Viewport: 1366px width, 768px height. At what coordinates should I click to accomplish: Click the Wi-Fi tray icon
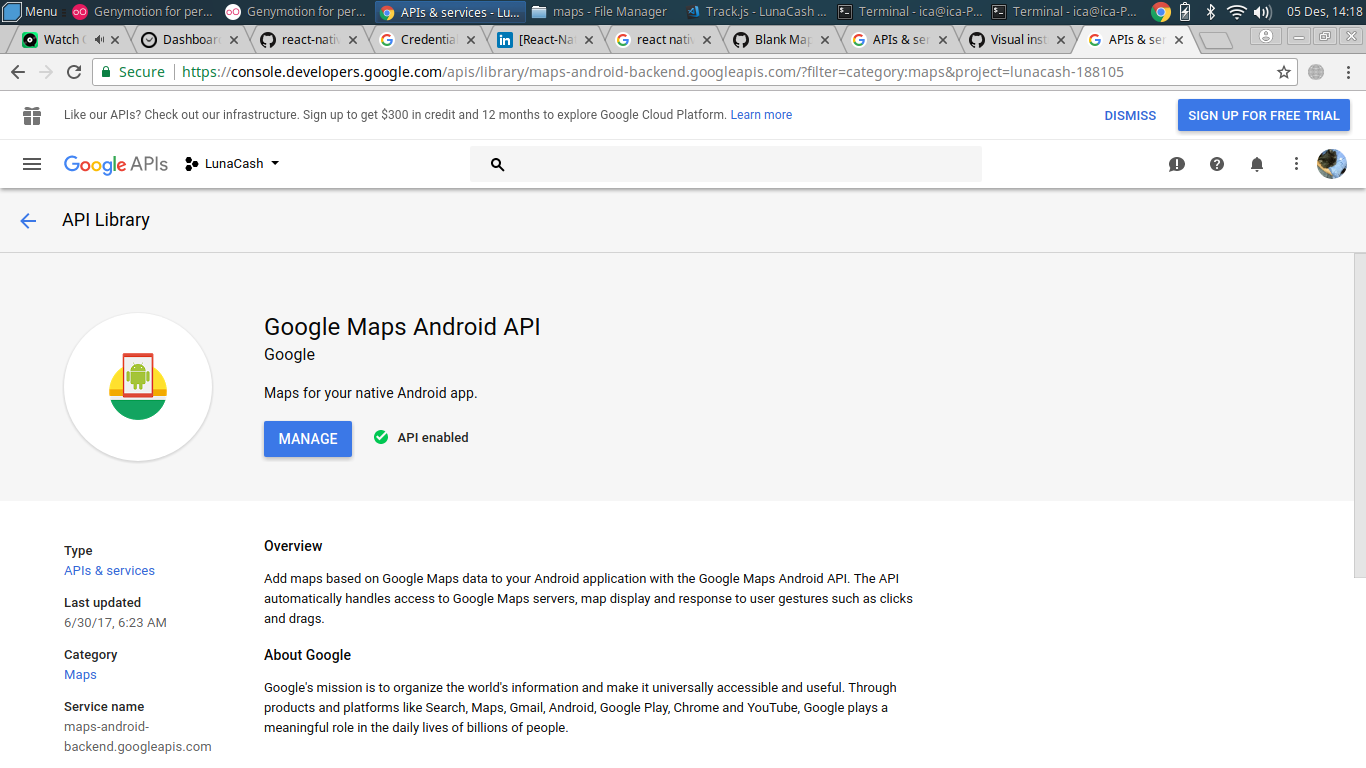pyautogui.click(x=1237, y=12)
